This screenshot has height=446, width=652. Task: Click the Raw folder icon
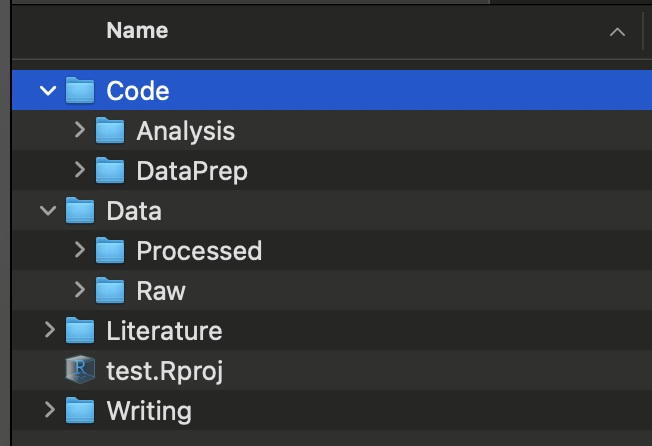(x=110, y=290)
